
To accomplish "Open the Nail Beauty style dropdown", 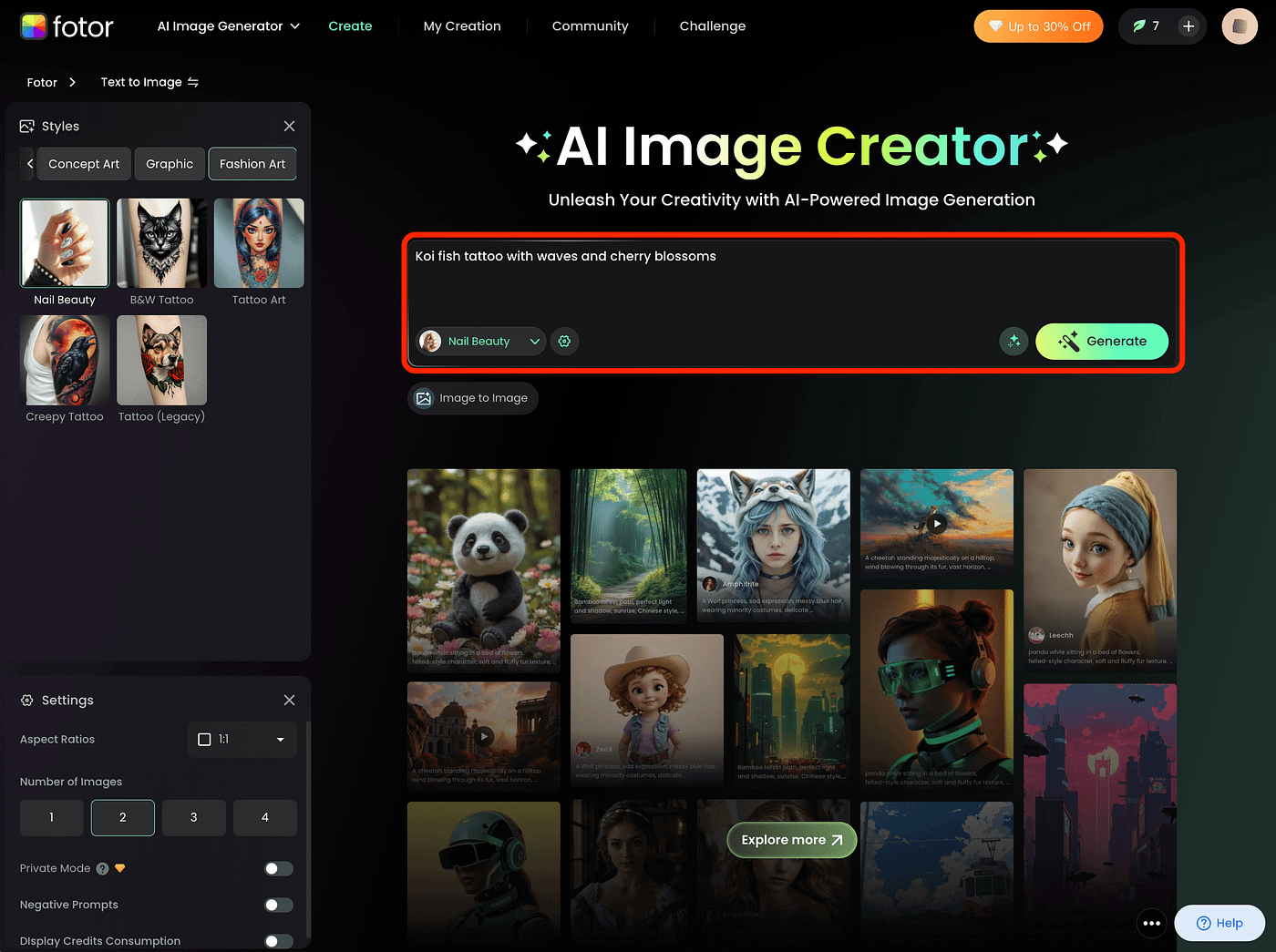I will click(481, 341).
